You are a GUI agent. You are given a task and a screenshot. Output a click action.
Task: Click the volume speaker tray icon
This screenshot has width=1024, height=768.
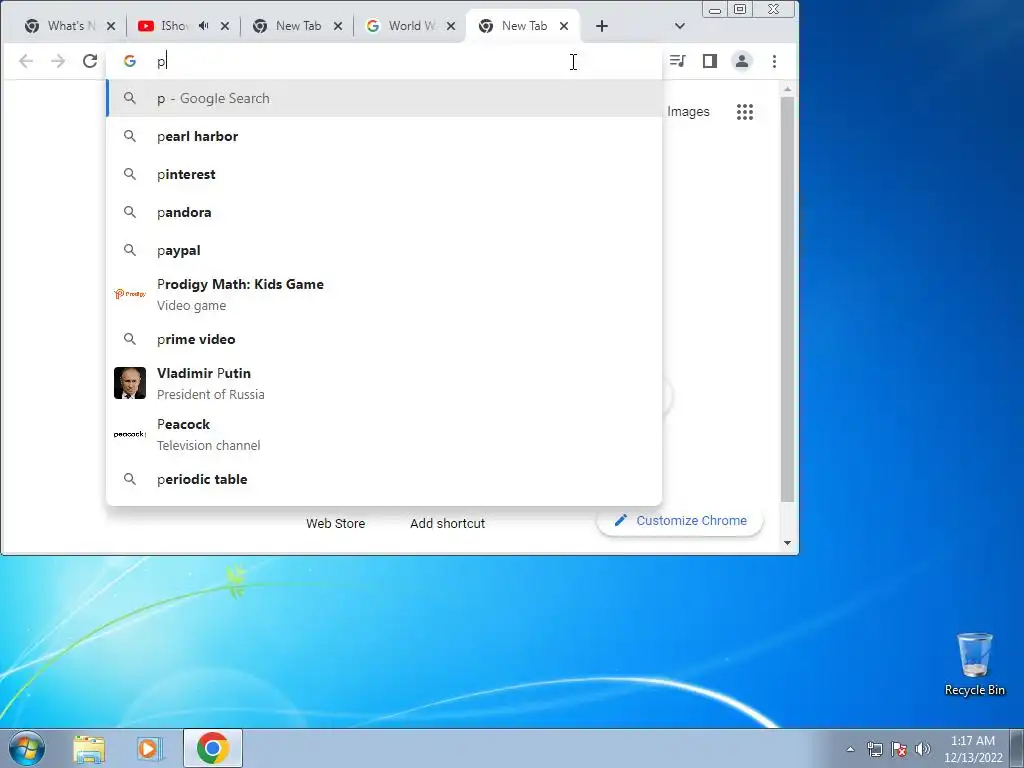point(923,749)
